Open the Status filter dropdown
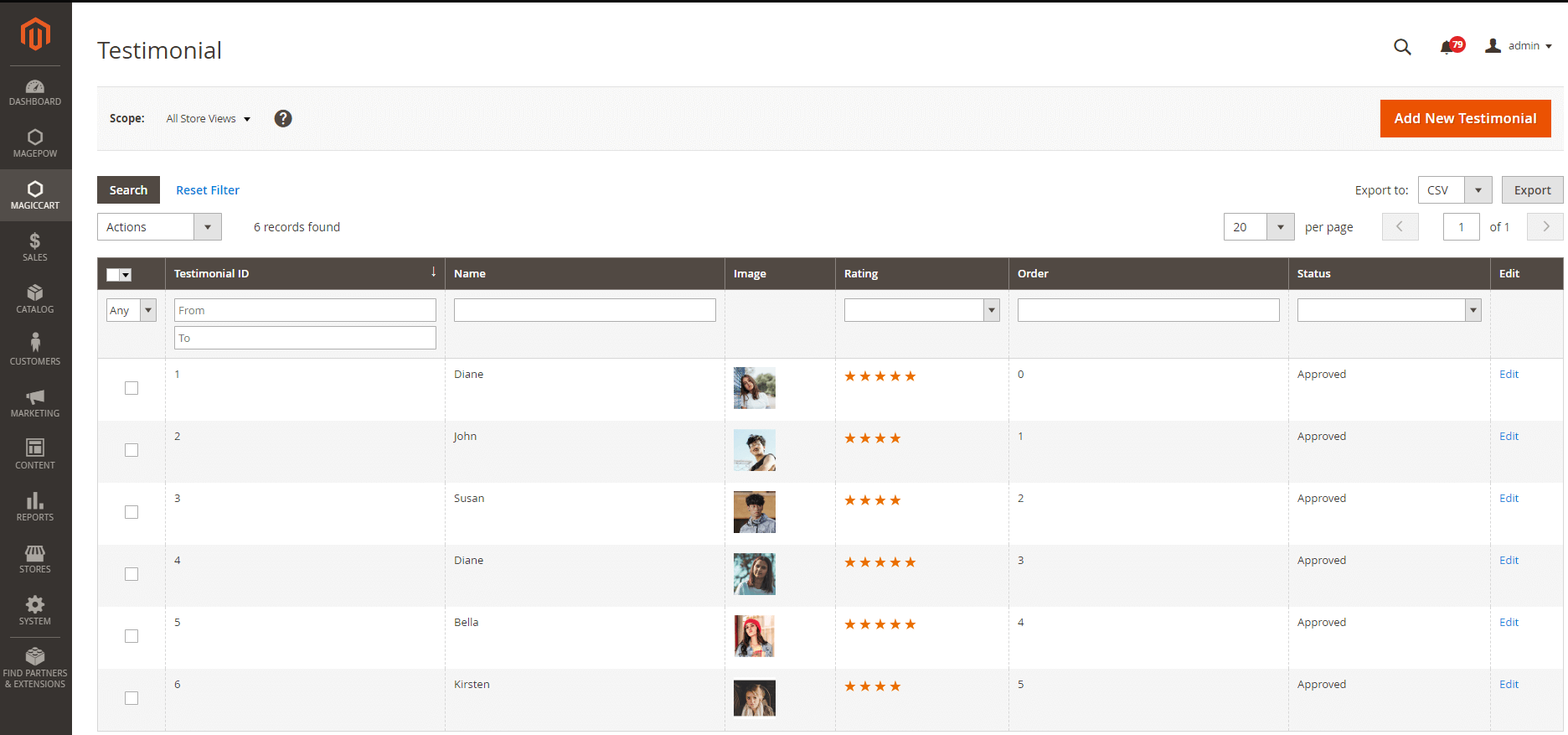This screenshot has height=735, width=1568. (x=1389, y=310)
